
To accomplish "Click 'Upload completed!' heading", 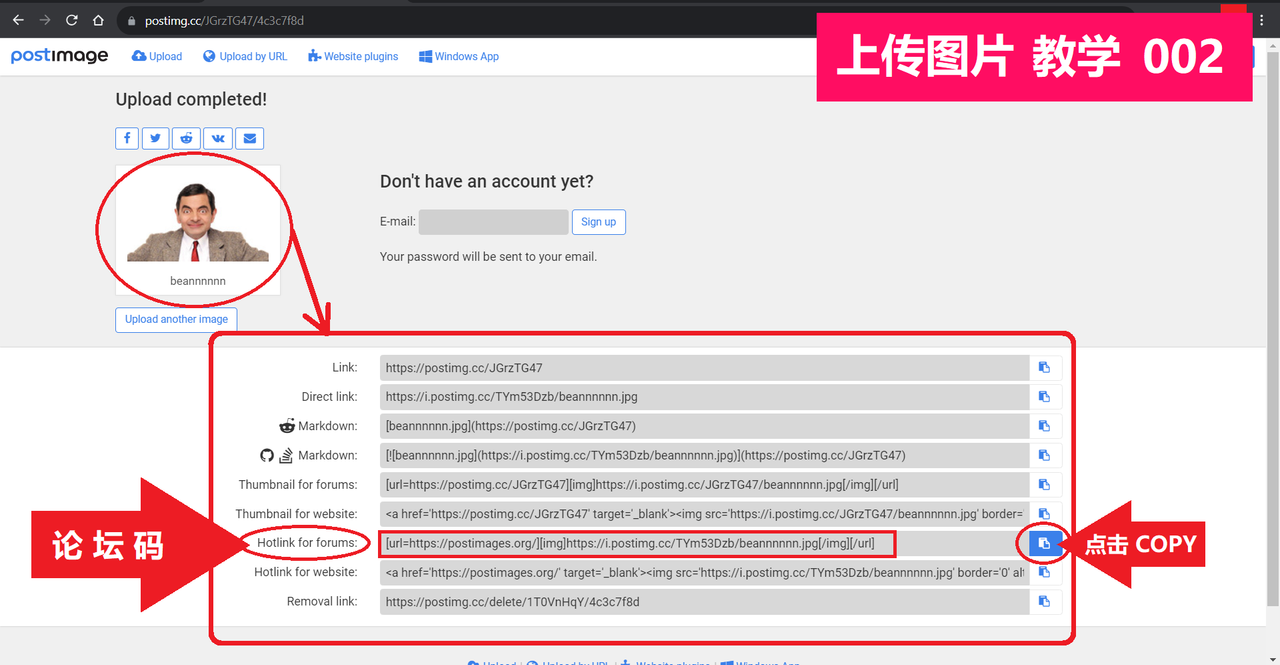I will pos(191,100).
